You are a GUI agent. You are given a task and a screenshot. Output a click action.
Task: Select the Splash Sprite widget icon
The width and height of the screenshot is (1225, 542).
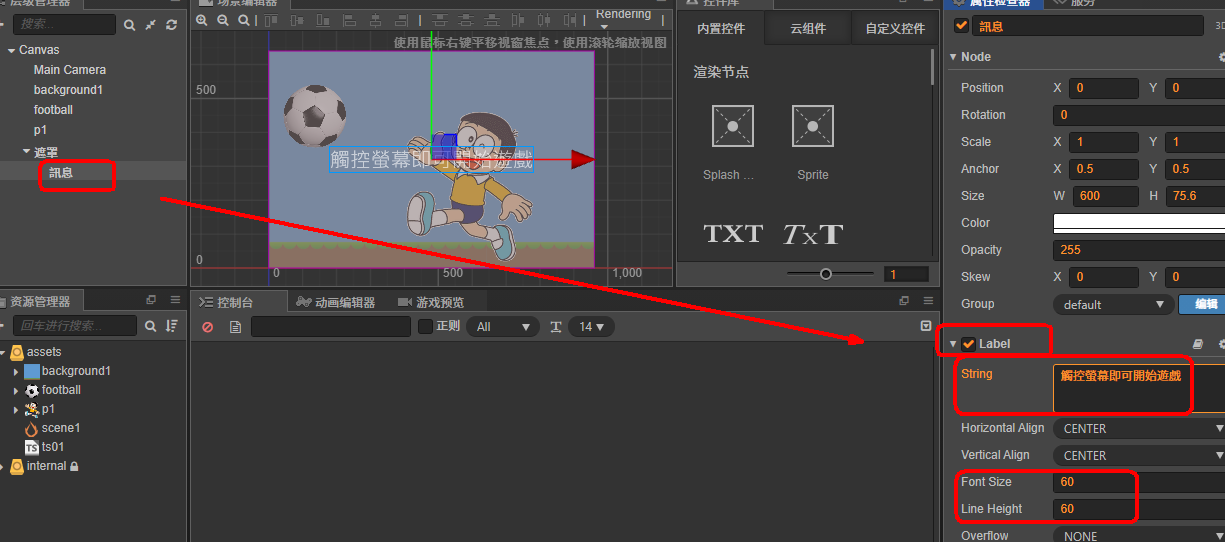pyautogui.click(x=733, y=127)
